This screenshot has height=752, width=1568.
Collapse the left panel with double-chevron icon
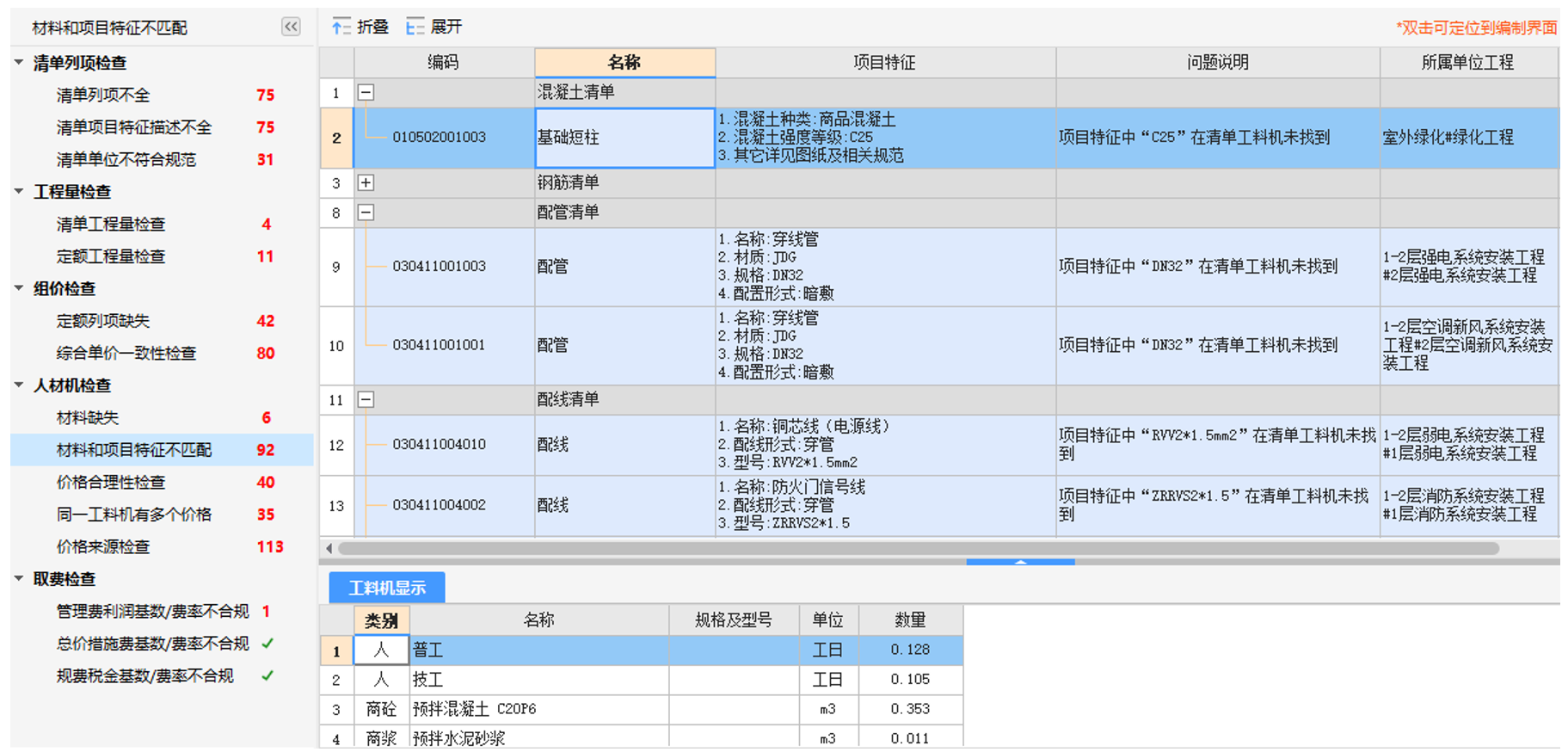(x=291, y=27)
